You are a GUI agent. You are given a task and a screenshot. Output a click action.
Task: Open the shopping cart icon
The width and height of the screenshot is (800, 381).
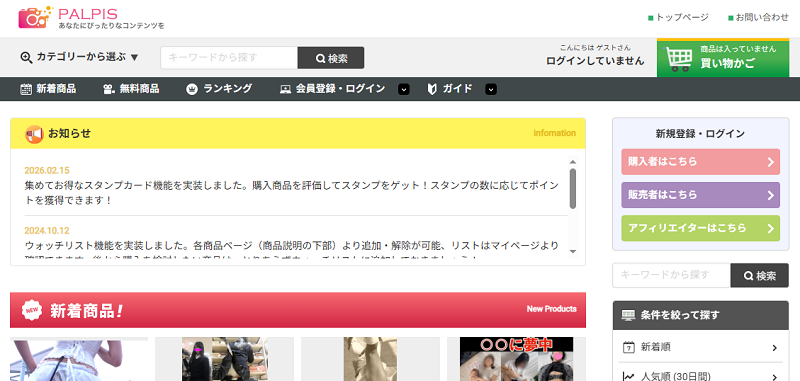coord(679,59)
